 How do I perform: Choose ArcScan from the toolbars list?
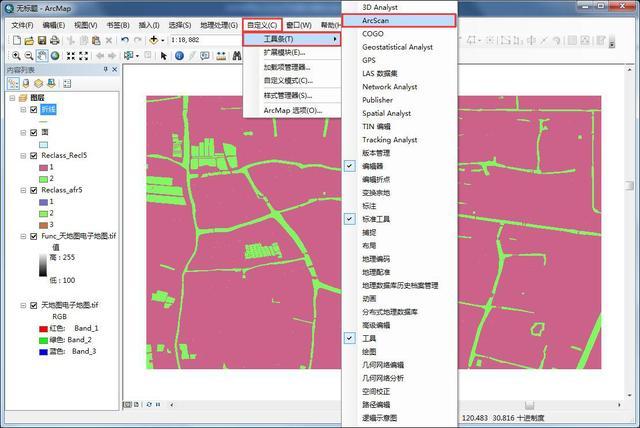(x=399, y=20)
